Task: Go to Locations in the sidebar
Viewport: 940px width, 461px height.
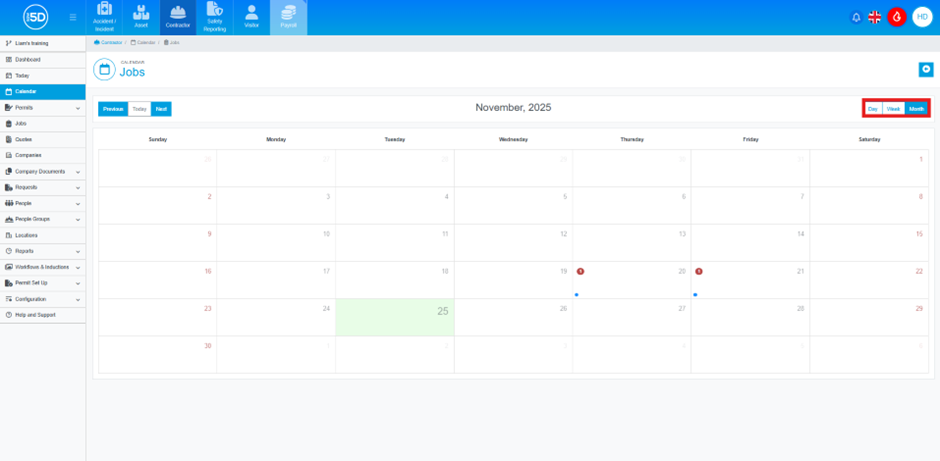Action: coord(27,235)
